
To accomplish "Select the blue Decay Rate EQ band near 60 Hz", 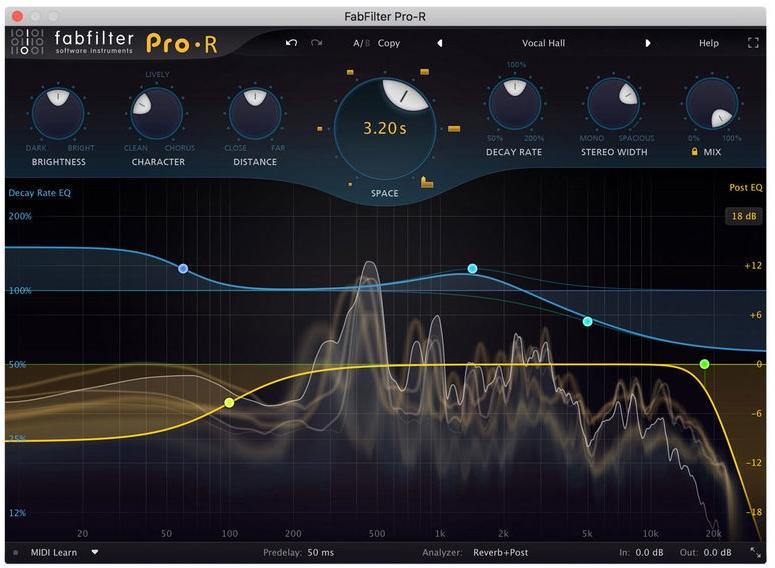I will (x=183, y=269).
